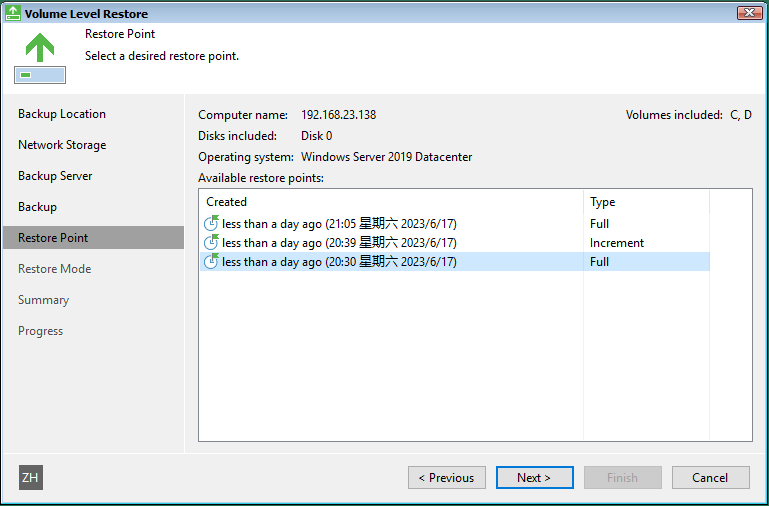Click the Previous button
This screenshot has height=506, width=769.
click(x=447, y=477)
